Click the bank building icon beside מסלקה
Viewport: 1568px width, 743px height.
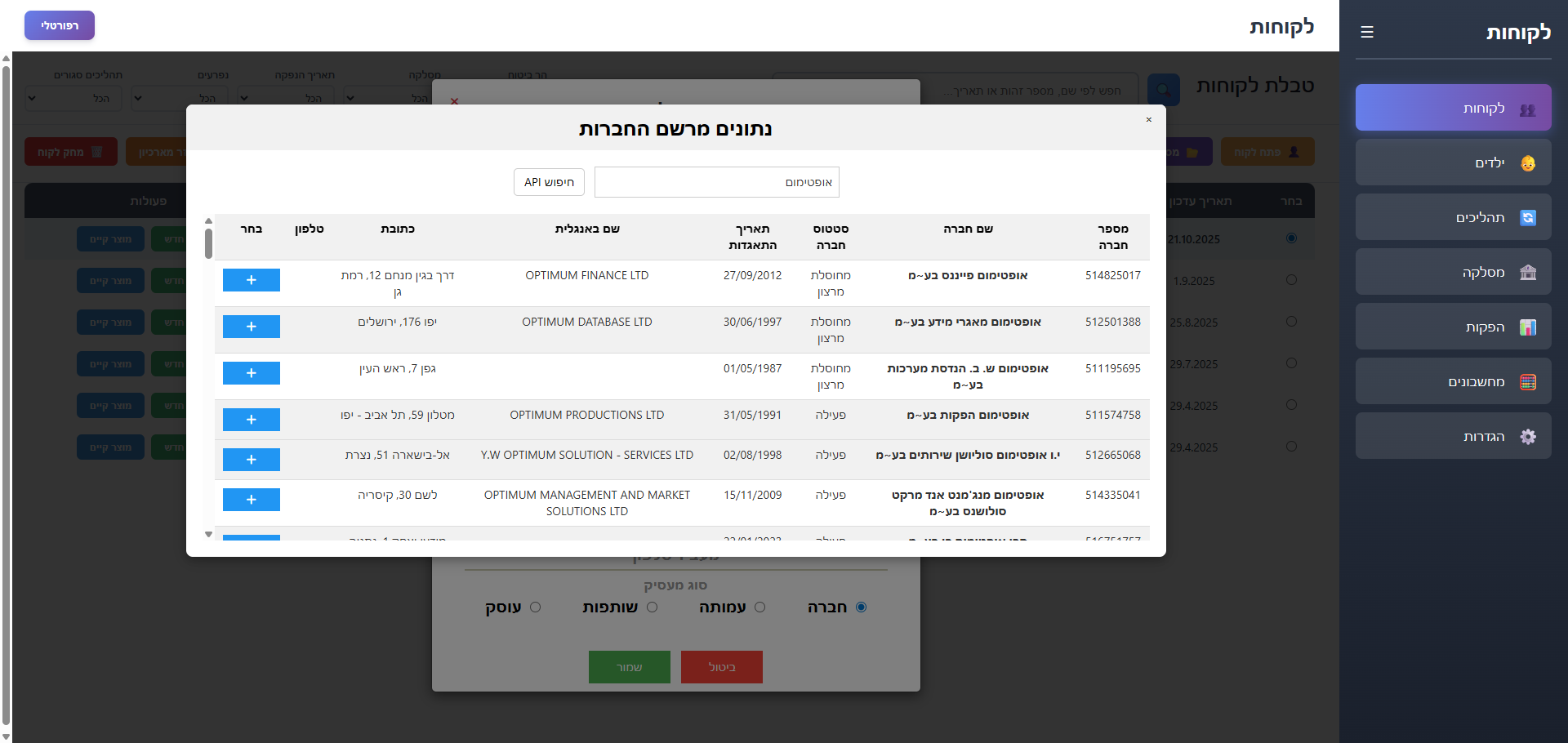pos(1528,273)
